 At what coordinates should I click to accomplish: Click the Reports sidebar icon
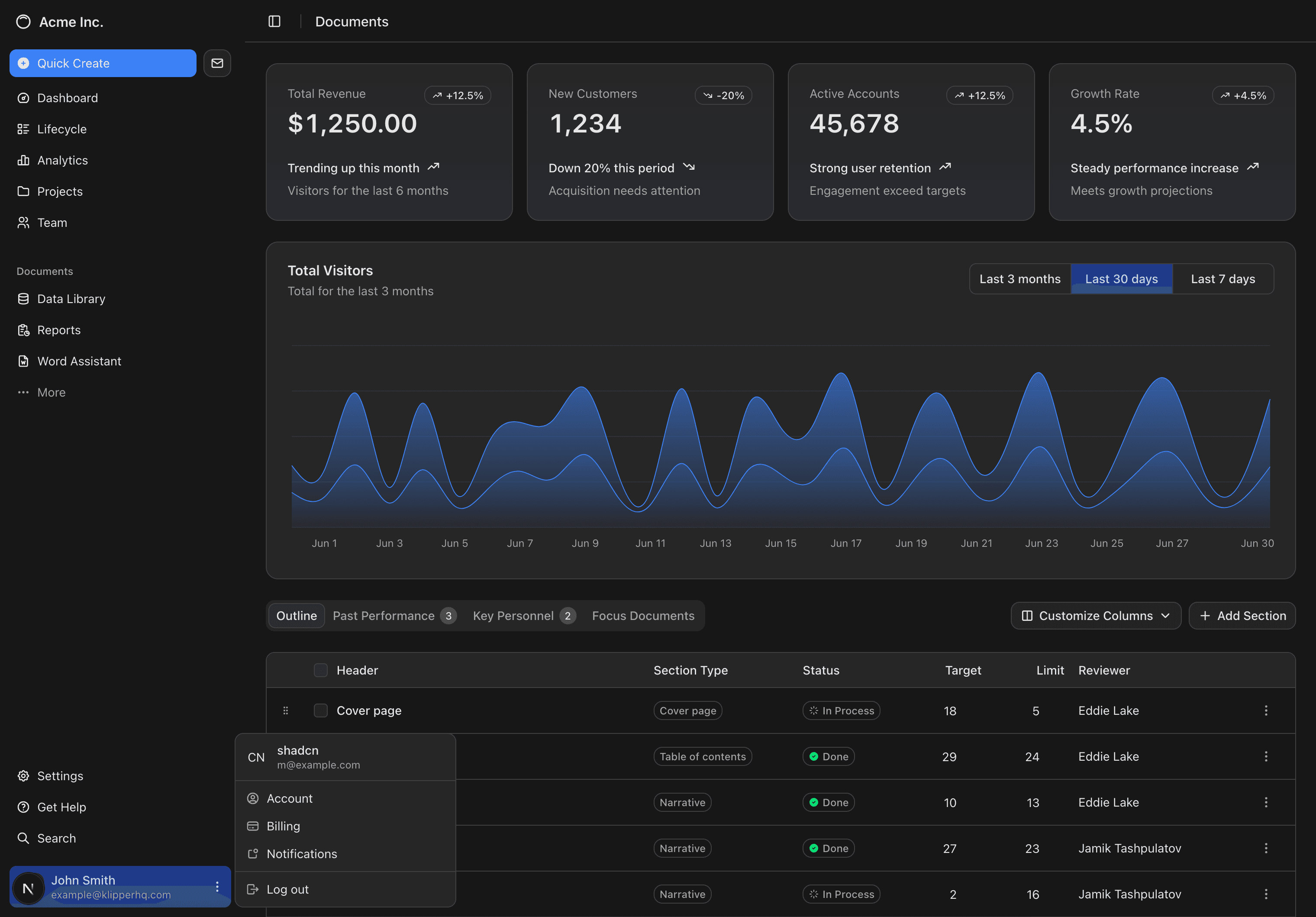tap(23, 330)
